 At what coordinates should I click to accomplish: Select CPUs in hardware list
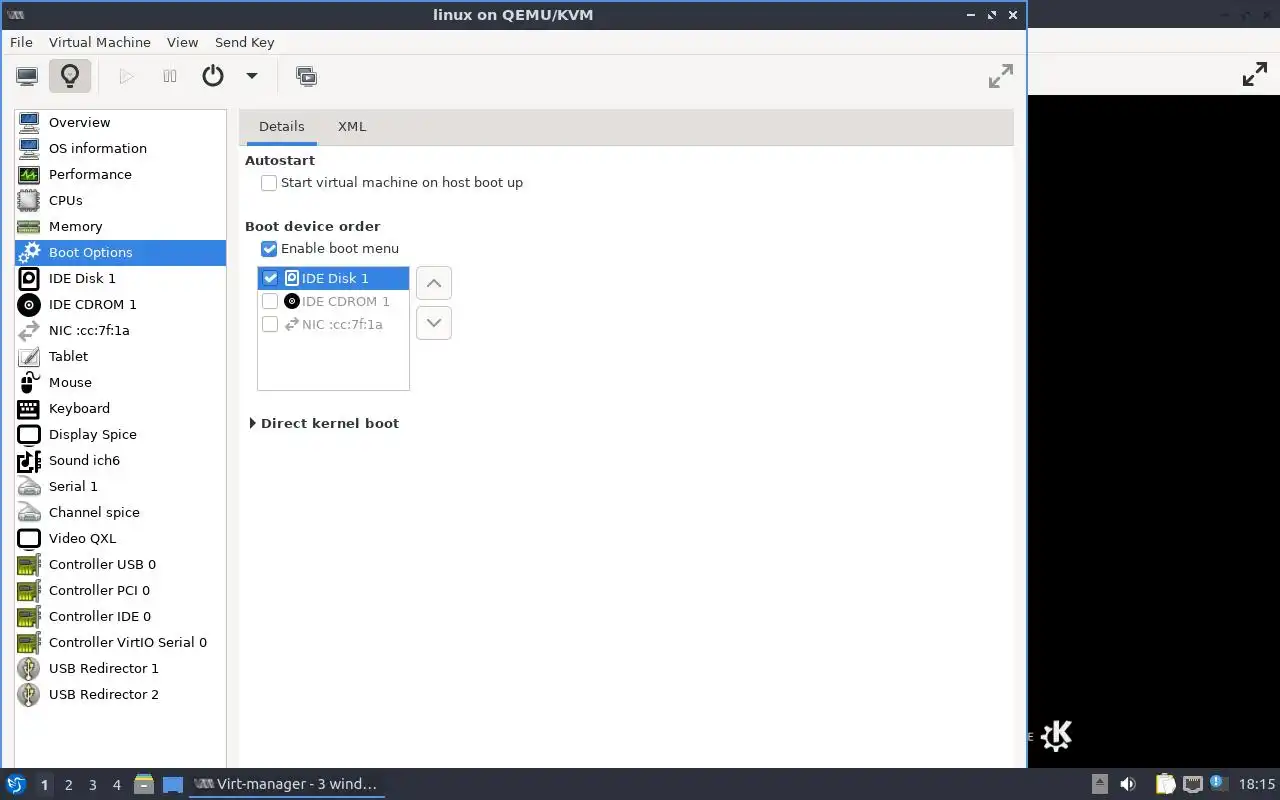pos(120,200)
